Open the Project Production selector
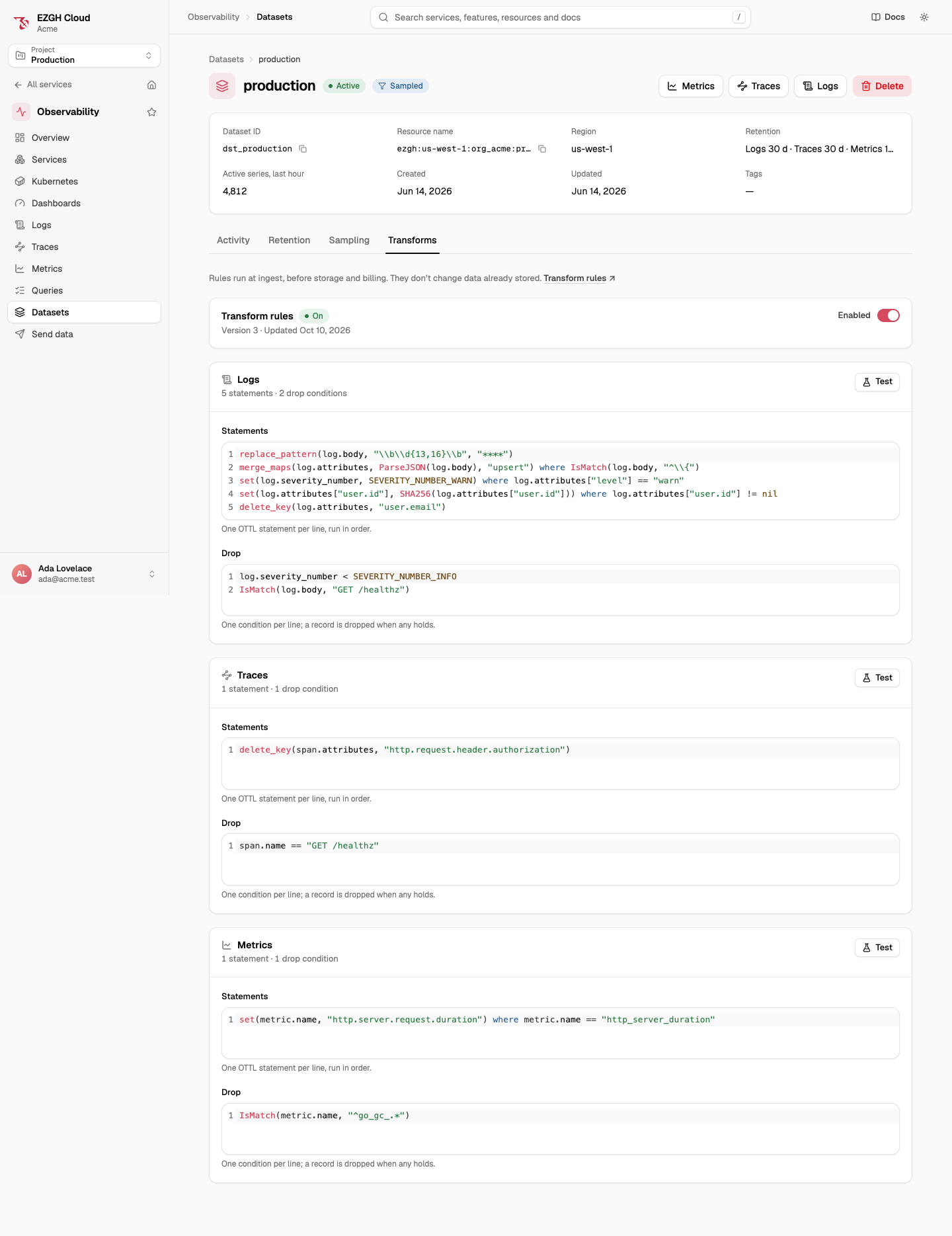This screenshot has height=1236, width=952. pos(84,56)
